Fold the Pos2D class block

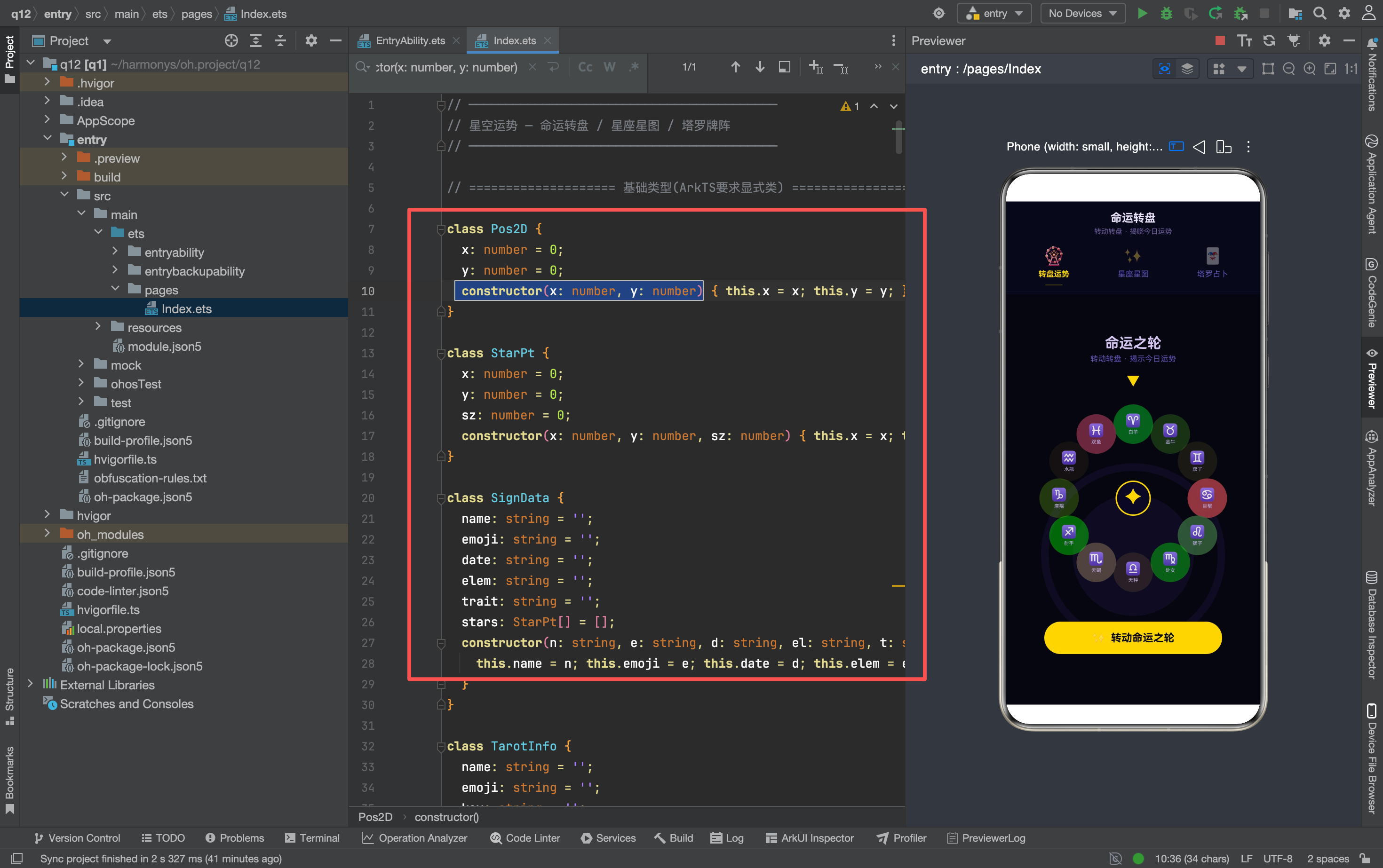click(x=441, y=229)
